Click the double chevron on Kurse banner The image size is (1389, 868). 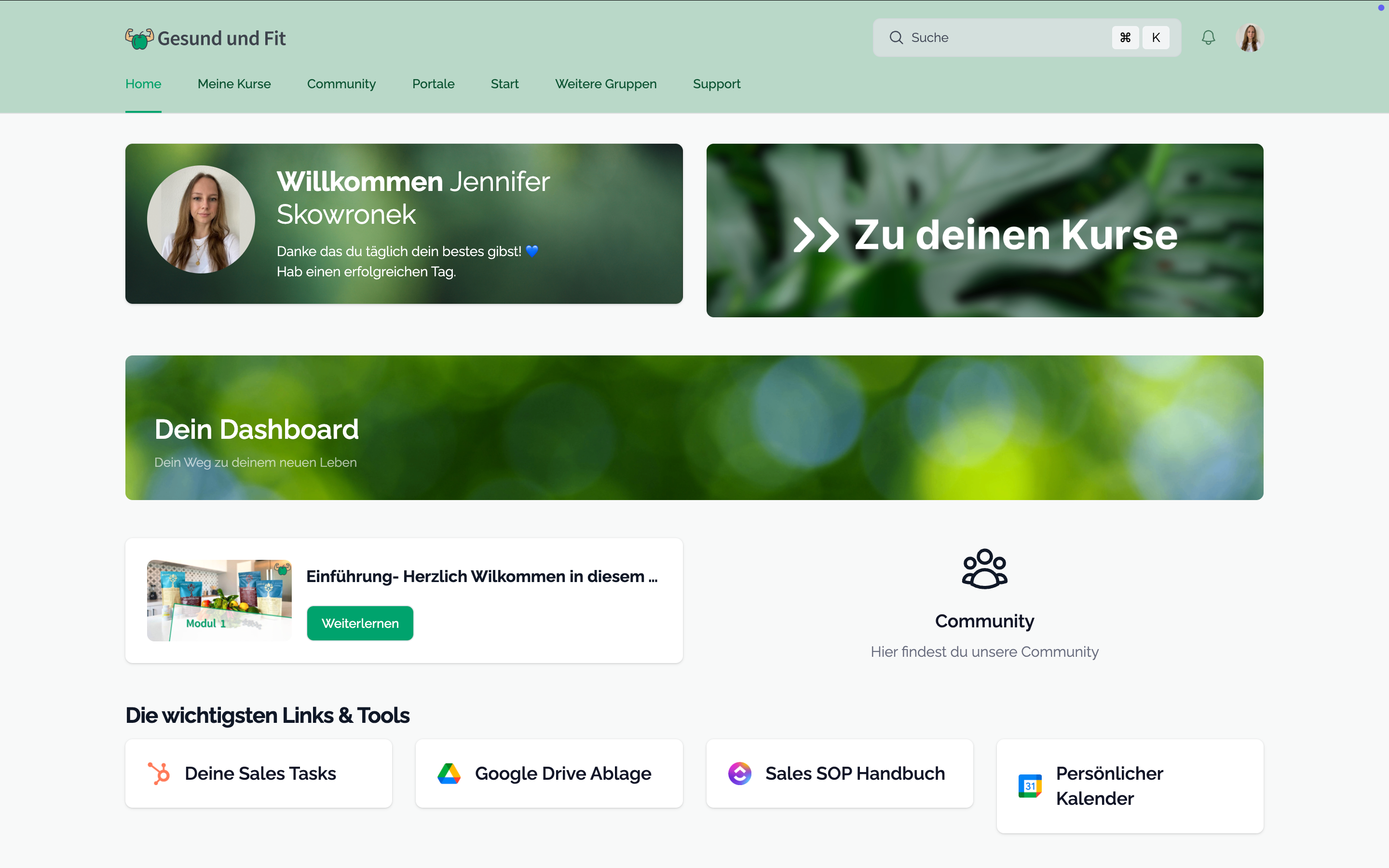click(x=816, y=235)
